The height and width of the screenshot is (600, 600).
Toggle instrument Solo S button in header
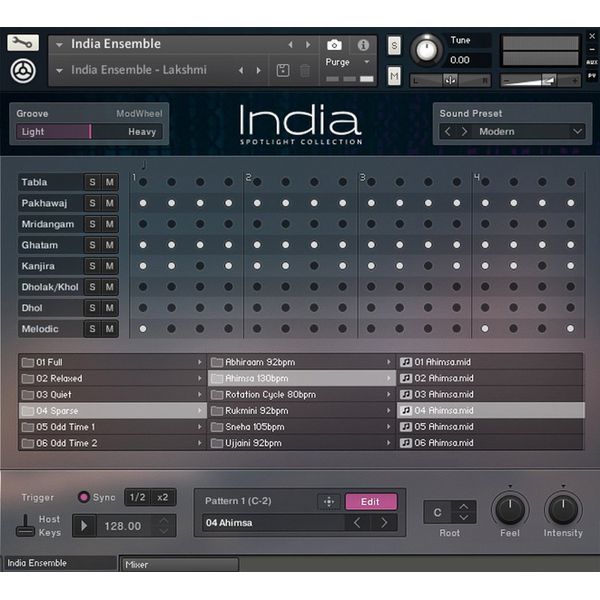pos(394,46)
